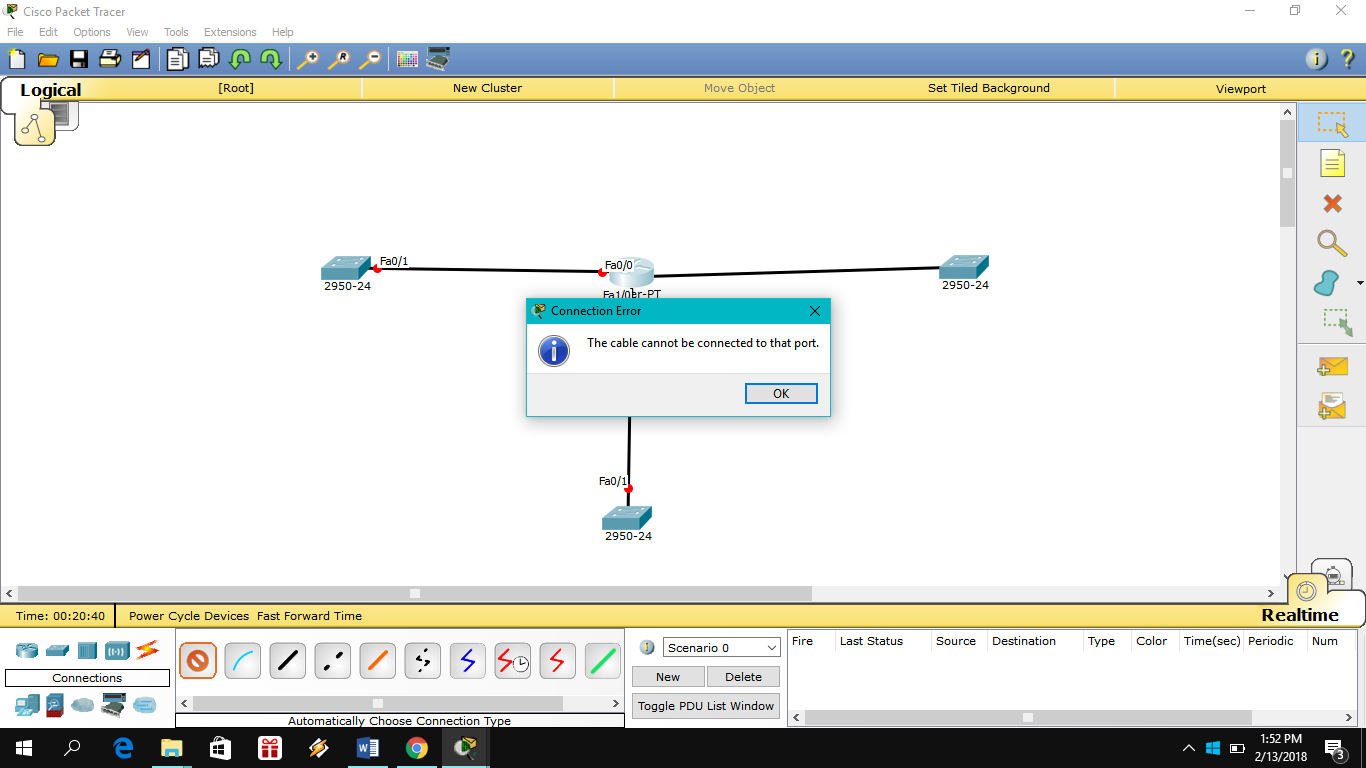
Task: Select the WAN Emulation cloud category
Action: pyautogui.click(x=83, y=706)
